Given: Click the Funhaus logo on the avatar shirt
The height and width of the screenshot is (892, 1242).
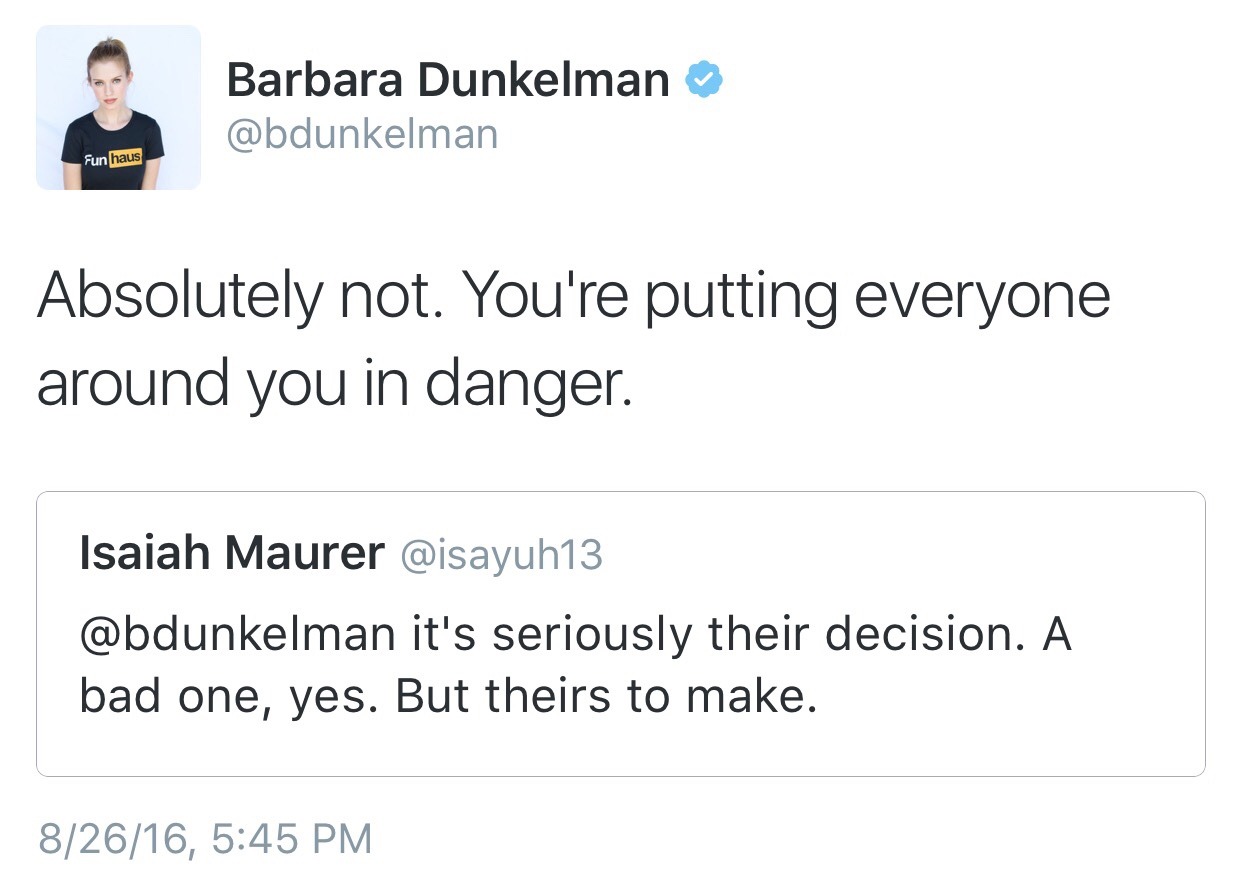Looking at the screenshot, I should click(112, 157).
